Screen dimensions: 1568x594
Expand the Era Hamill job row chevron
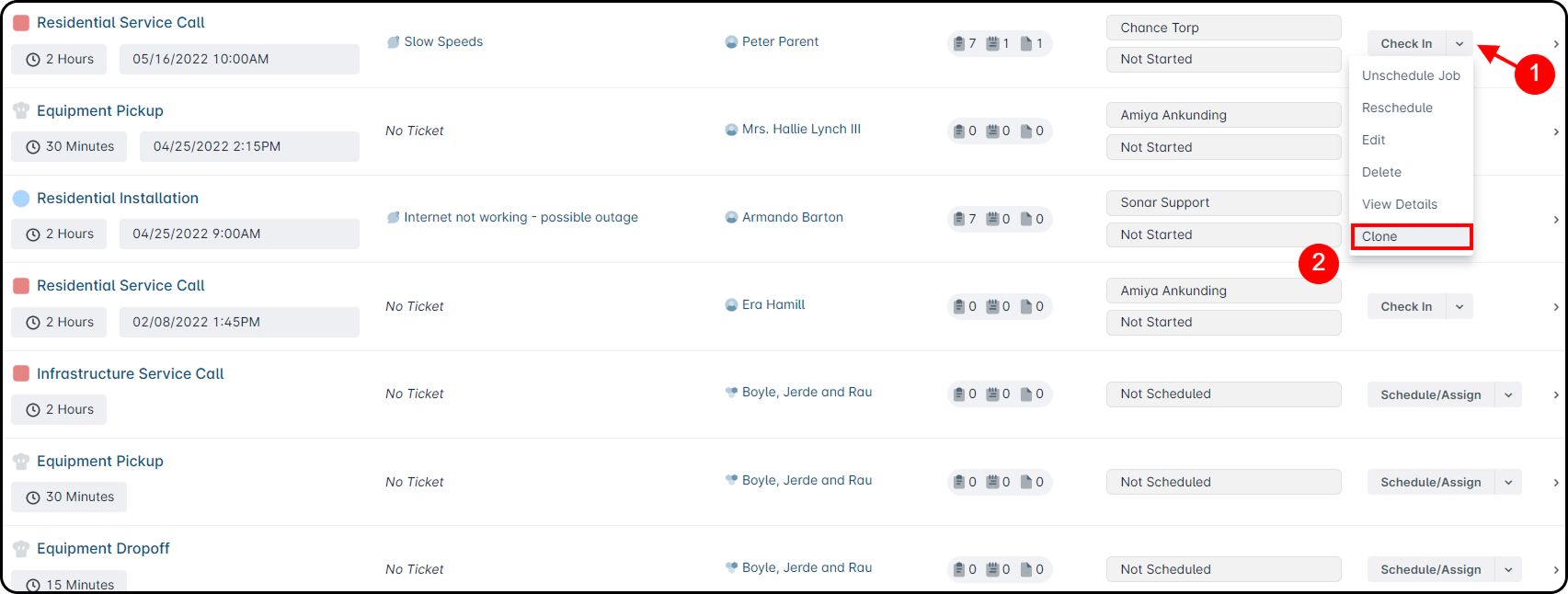1555,307
